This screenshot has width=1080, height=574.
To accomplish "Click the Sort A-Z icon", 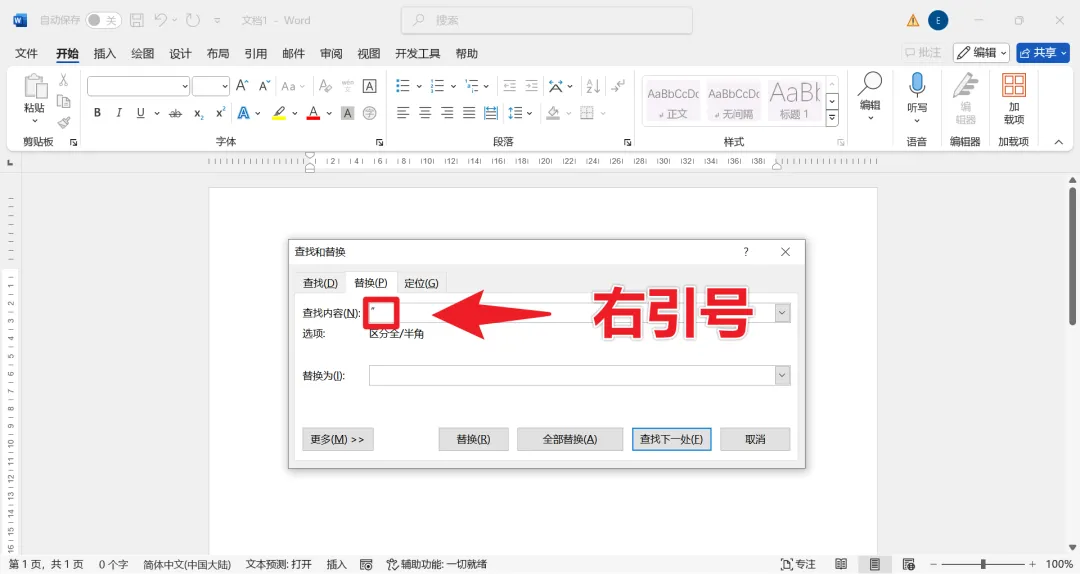I will (x=592, y=85).
